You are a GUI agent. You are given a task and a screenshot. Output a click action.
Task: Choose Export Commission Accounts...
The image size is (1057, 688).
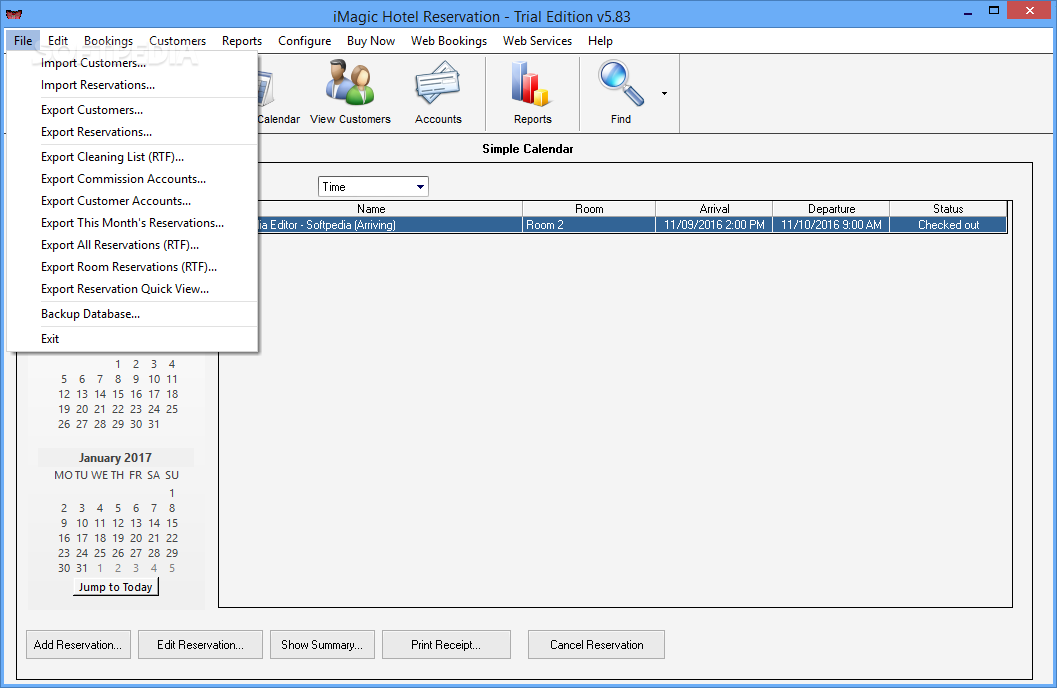133,179
